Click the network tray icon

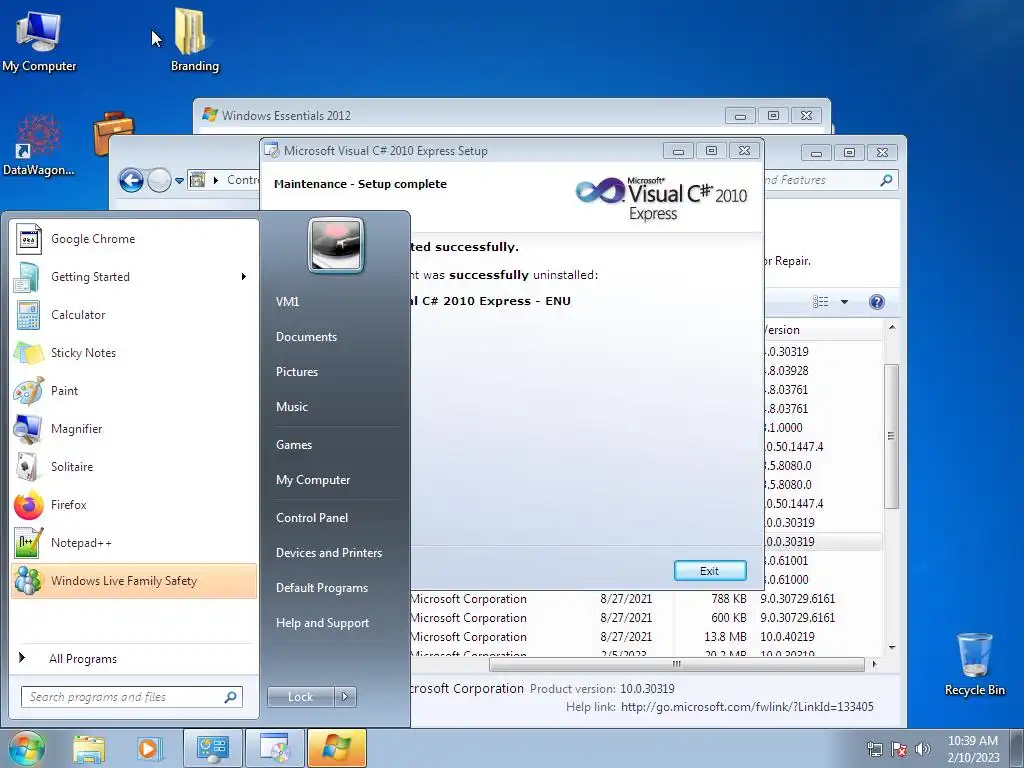(x=874, y=749)
